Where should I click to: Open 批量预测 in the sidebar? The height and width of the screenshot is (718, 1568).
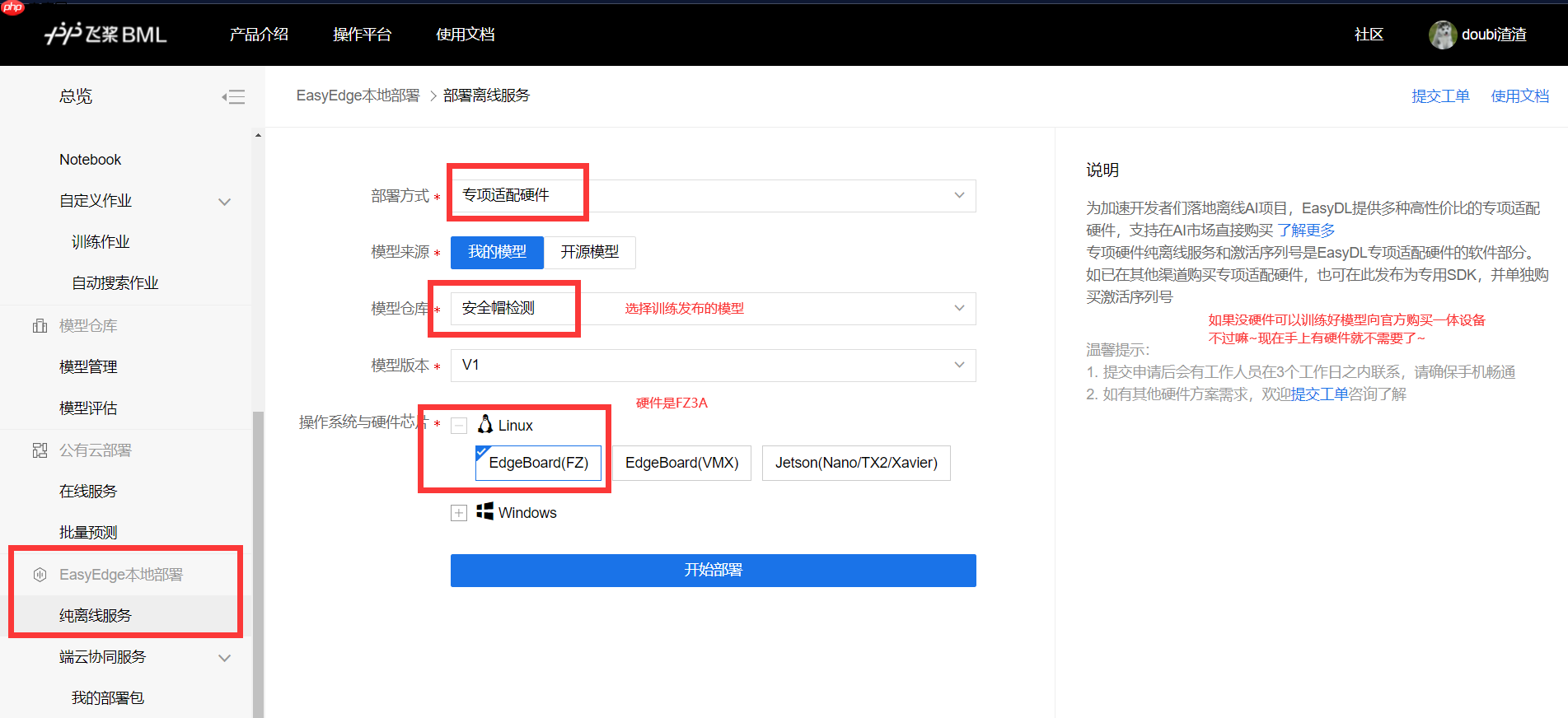point(88,533)
